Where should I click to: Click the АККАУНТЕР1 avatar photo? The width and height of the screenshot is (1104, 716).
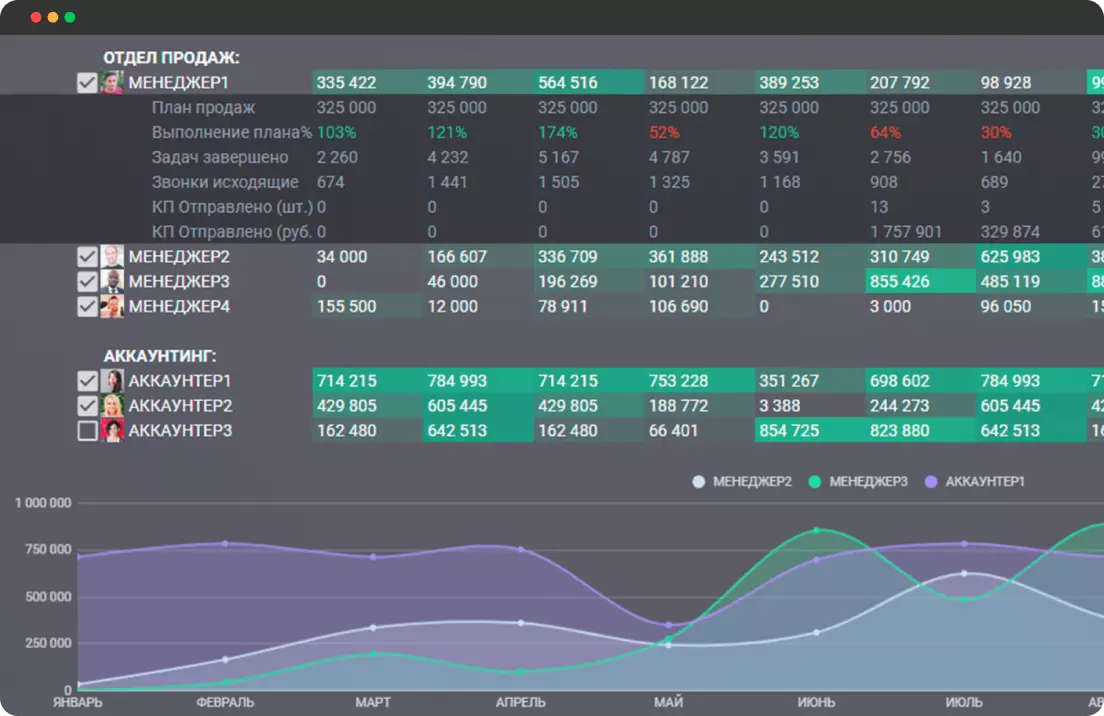point(112,381)
